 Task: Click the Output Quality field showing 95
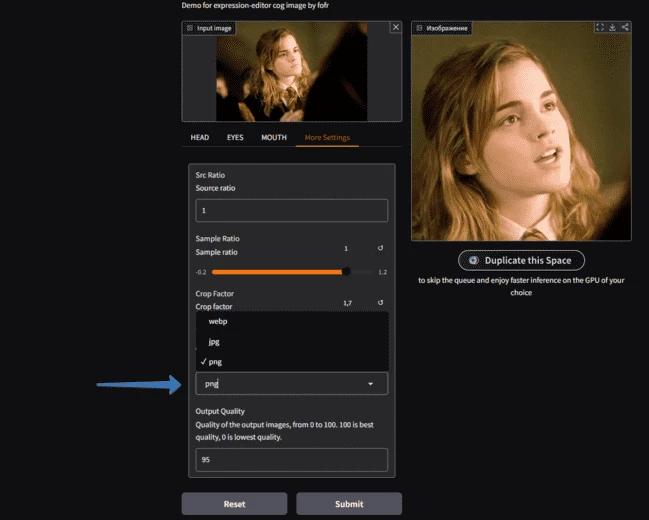tap(292, 460)
